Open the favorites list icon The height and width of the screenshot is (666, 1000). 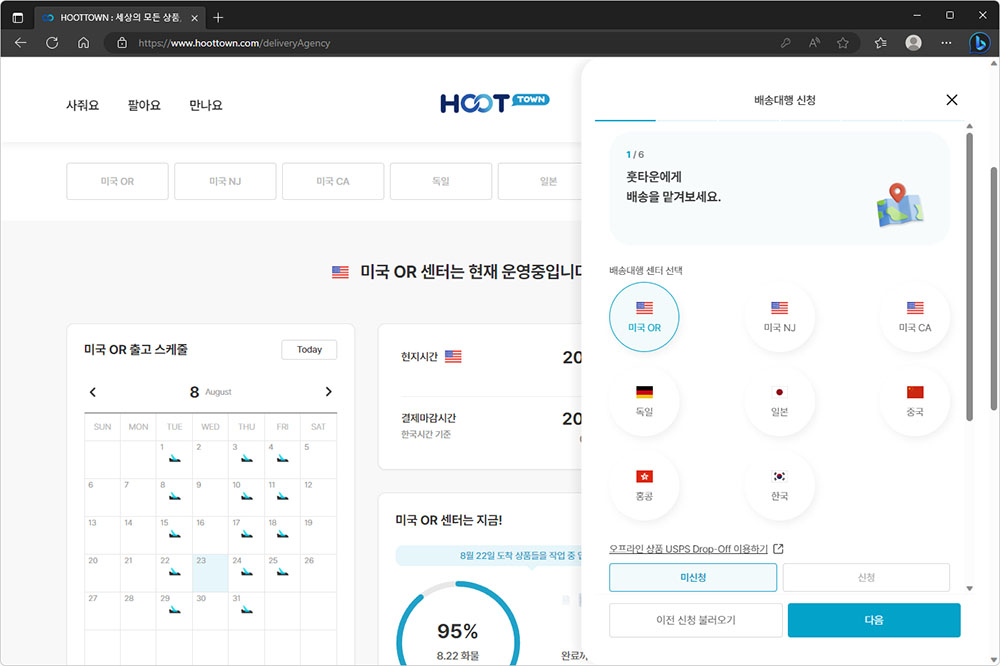coord(881,43)
